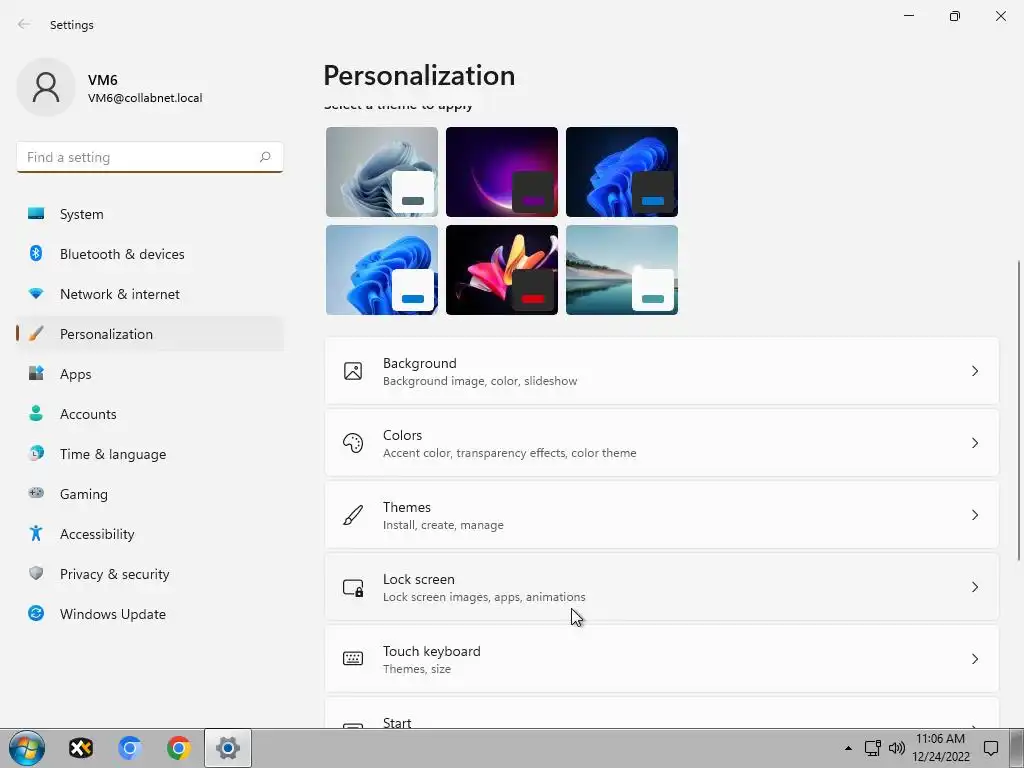Open Time & language category
This screenshot has width=1024, height=768.
click(150, 453)
